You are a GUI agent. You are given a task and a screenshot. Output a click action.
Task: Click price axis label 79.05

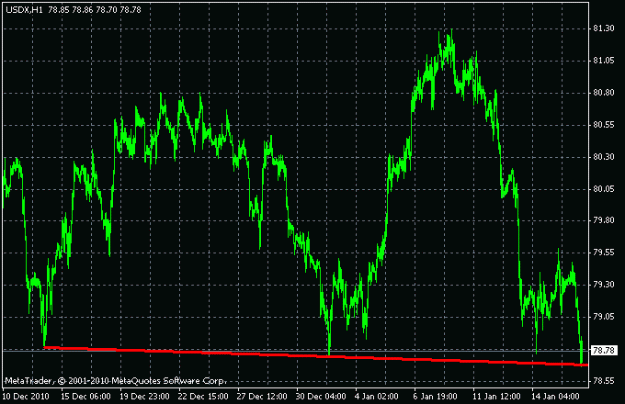[x=603, y=316]
